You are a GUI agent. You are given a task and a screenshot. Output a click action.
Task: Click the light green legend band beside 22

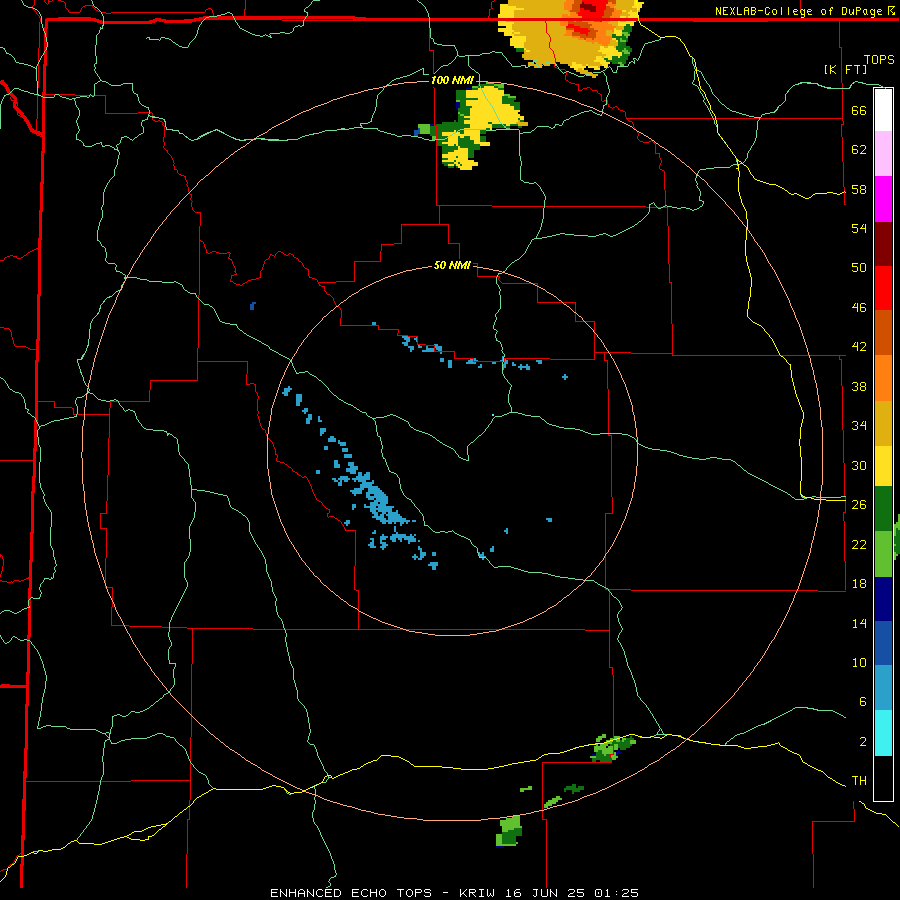coord(883,554)
